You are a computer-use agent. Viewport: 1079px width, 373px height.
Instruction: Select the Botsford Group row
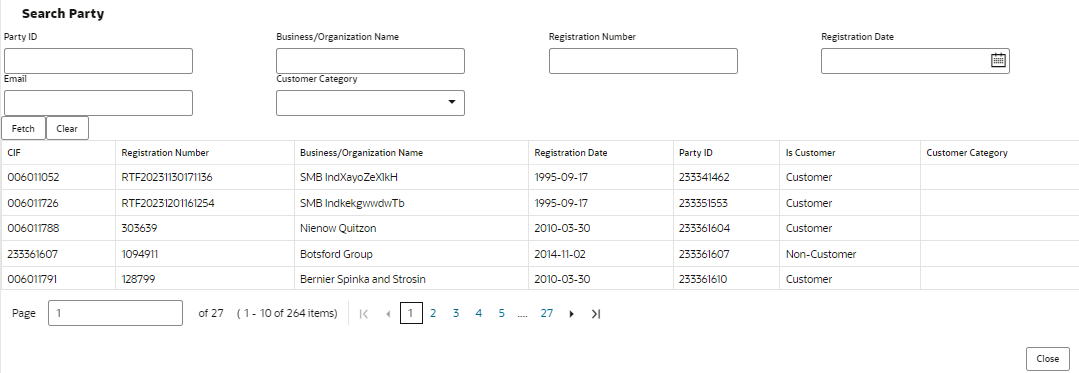click(540, 254)
